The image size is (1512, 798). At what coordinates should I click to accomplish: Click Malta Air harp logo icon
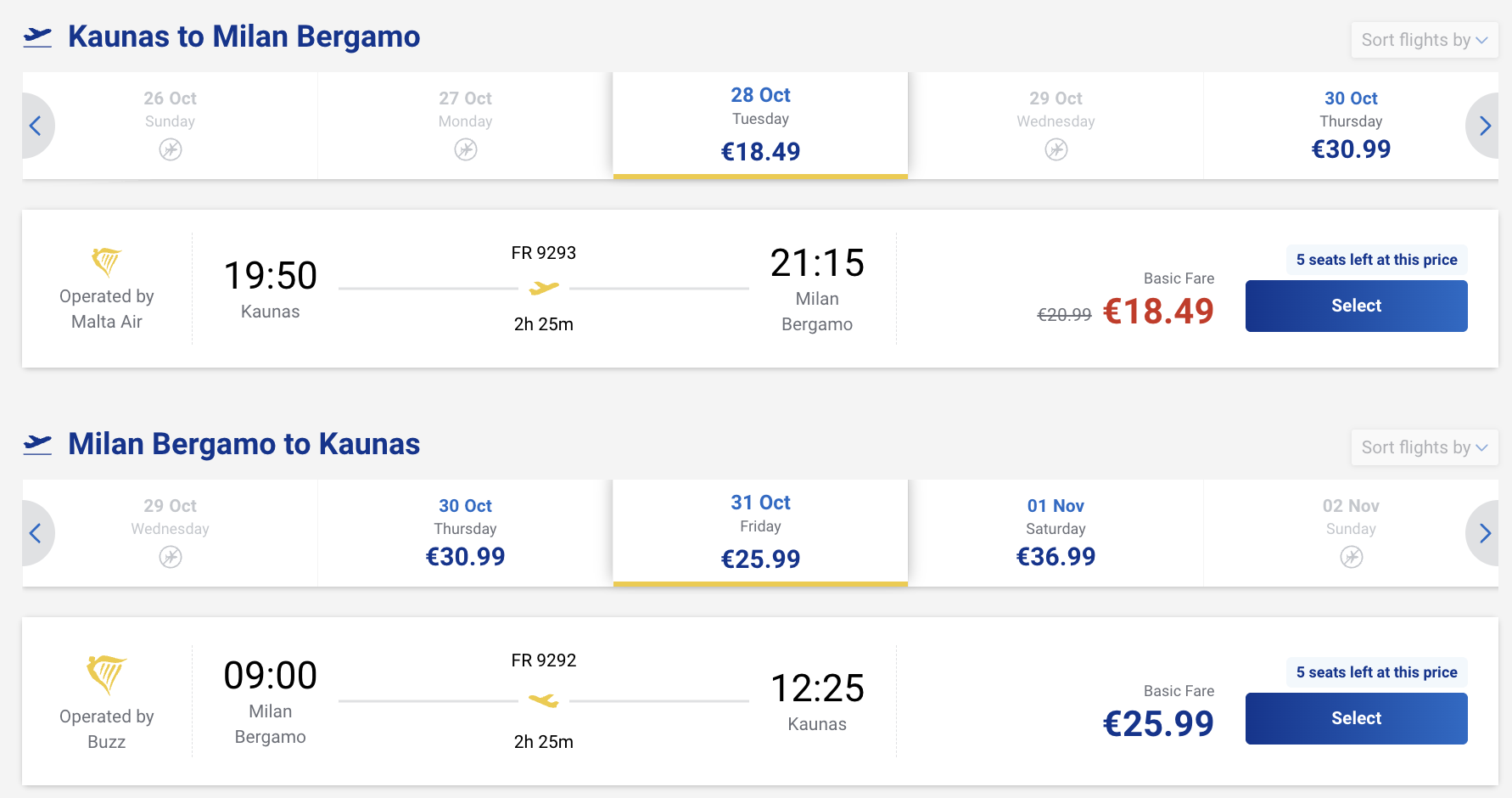point(107,261)
